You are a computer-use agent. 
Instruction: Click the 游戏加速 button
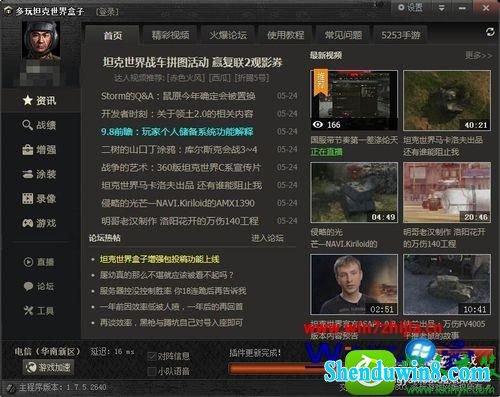48,367
